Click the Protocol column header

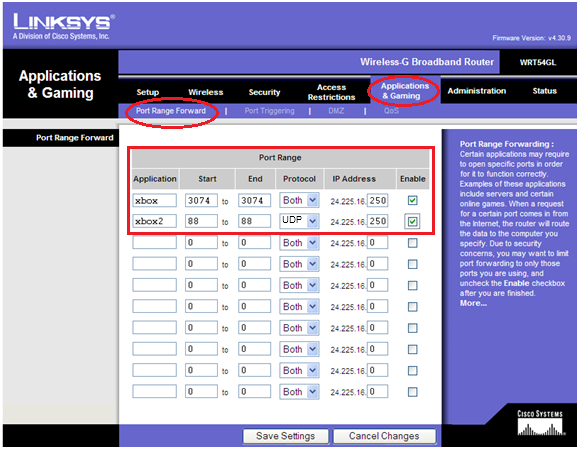coord(299,179)
